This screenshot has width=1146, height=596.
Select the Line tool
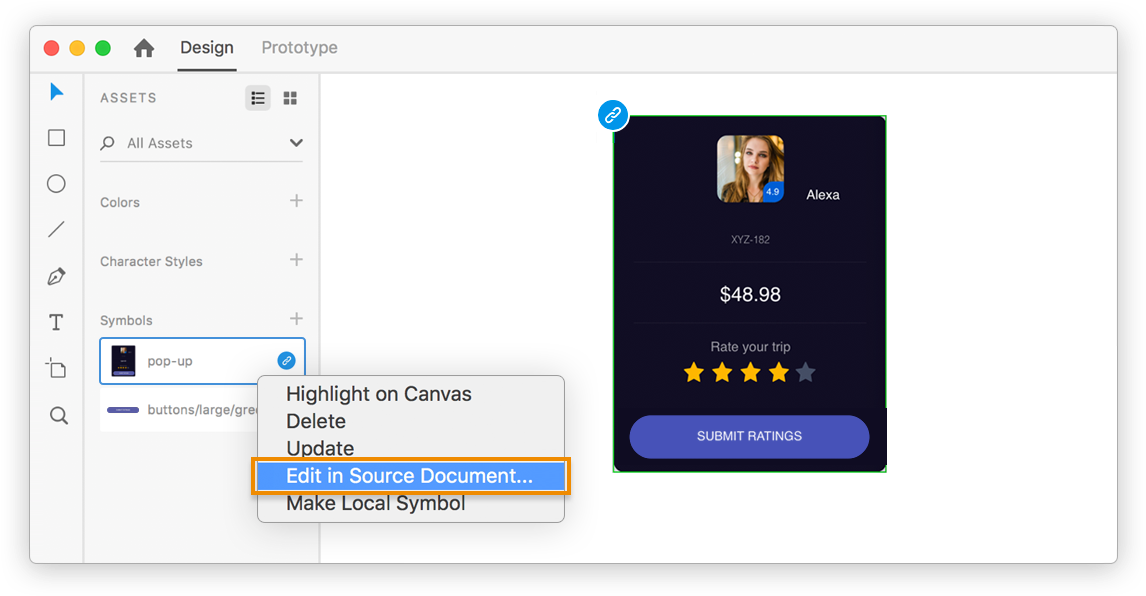pos(57,230)
